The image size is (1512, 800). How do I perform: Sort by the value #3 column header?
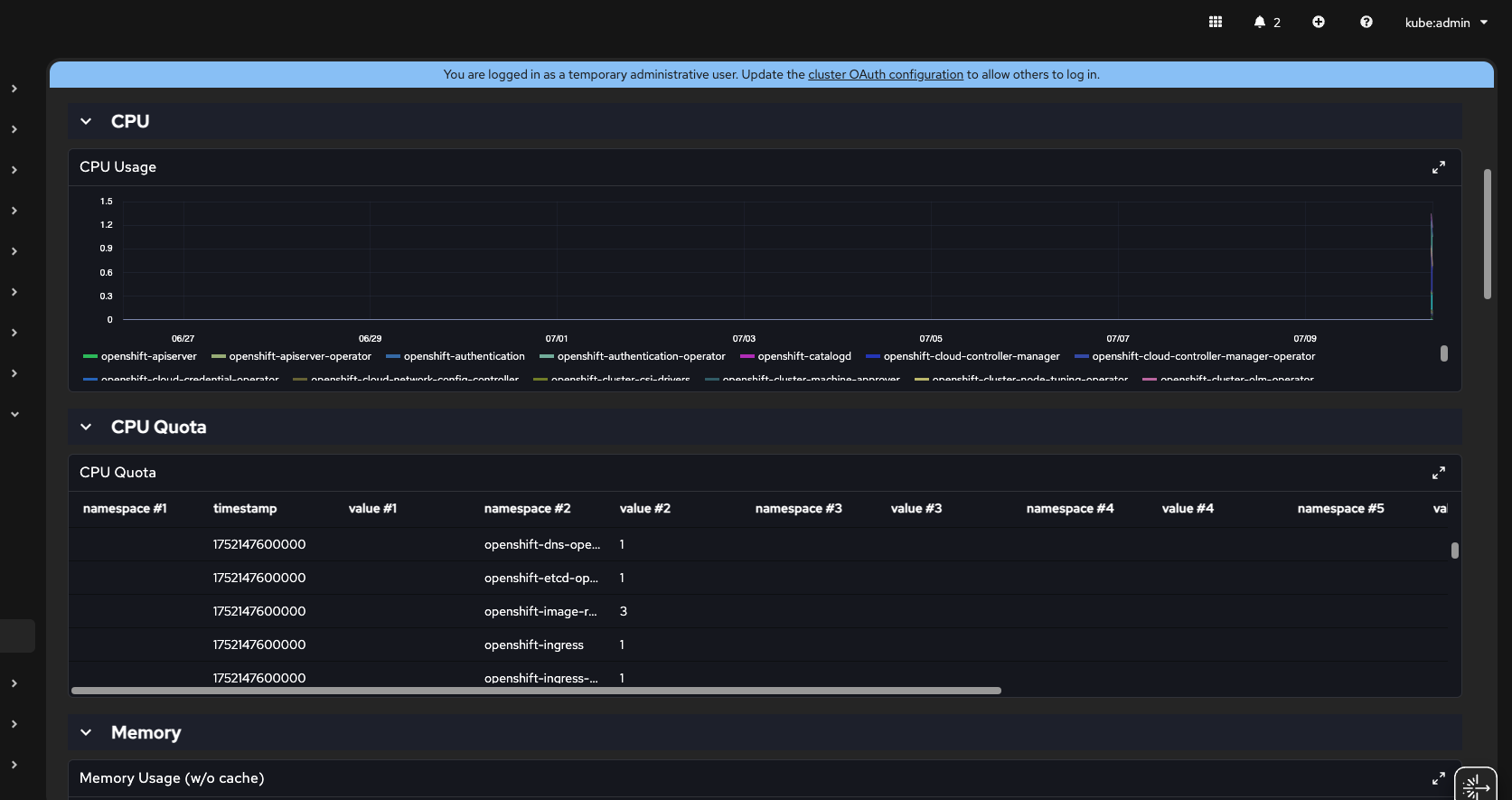tap(916, 509)
